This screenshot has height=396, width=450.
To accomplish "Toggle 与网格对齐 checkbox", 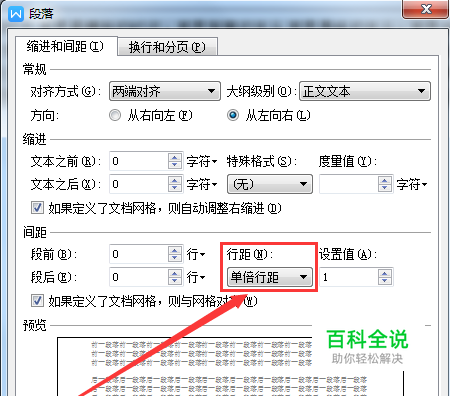I will (x=37, y=301).
